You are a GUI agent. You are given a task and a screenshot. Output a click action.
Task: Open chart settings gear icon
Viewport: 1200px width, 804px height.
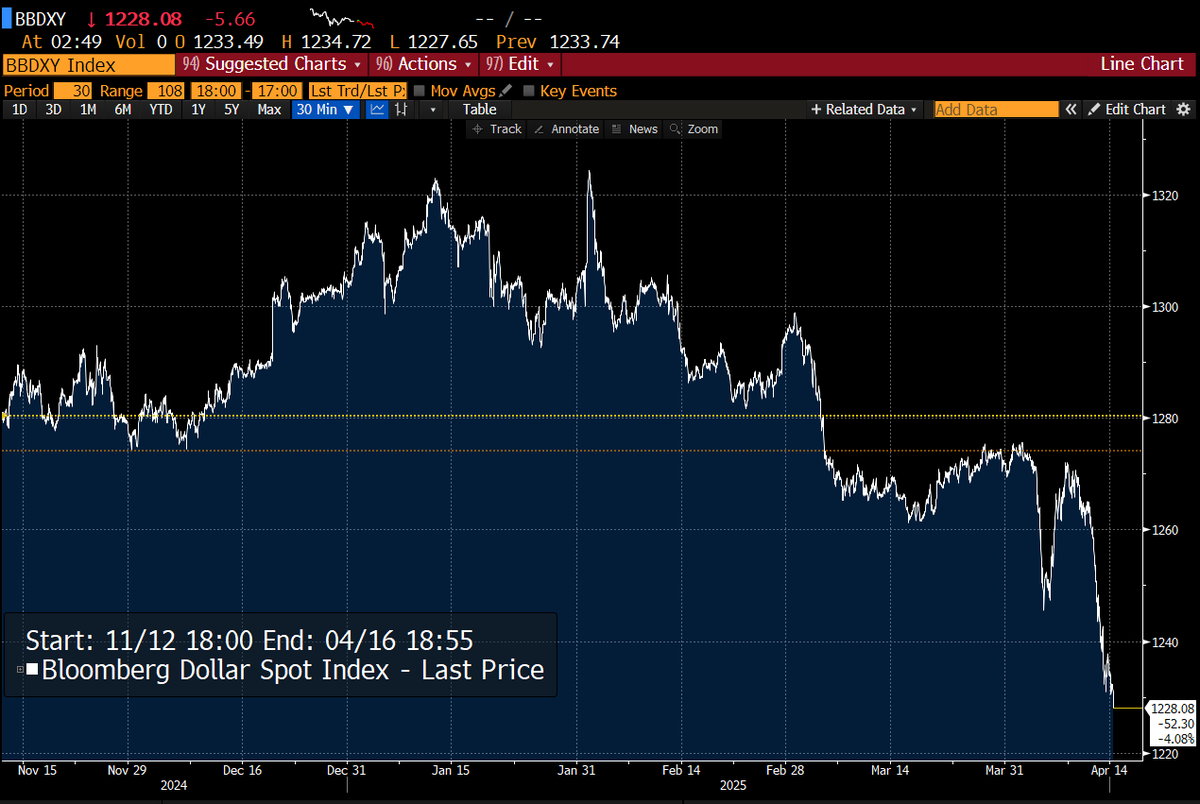pyautogui.click(x=1183, y=109)
